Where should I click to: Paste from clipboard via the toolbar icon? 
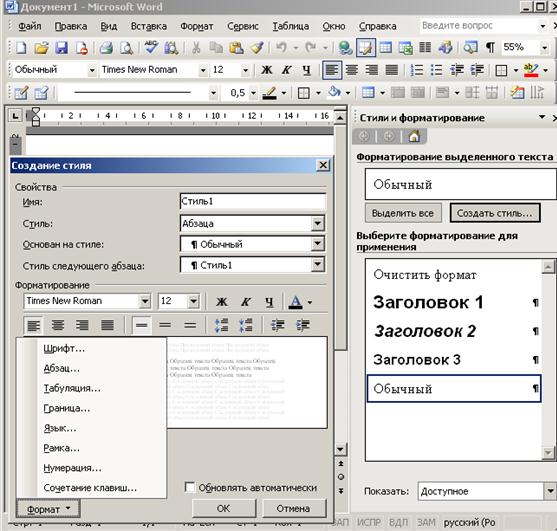pyautogui.click(x=237, y=48)
